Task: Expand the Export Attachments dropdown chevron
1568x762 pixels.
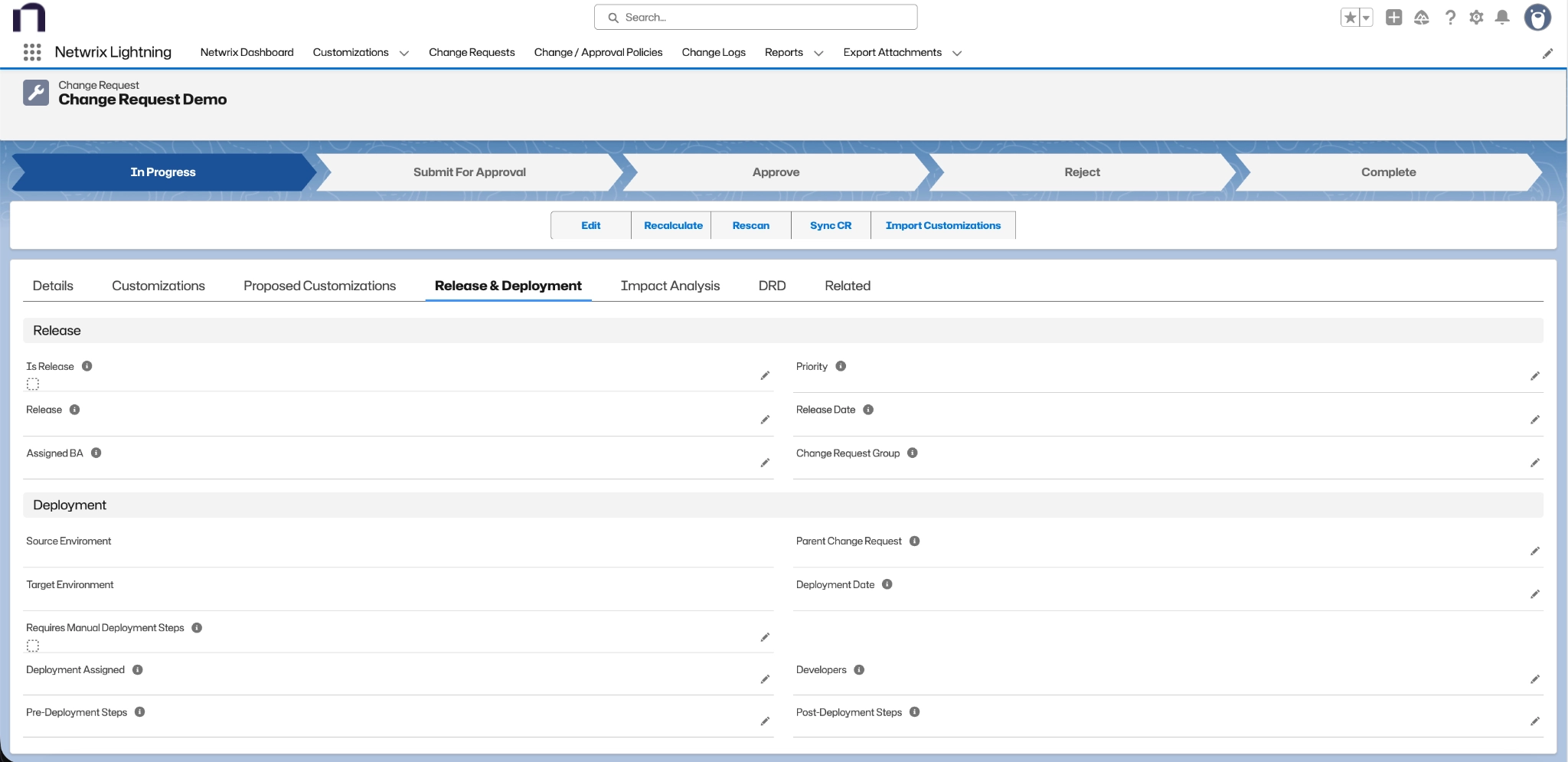Action: point(956,53)
